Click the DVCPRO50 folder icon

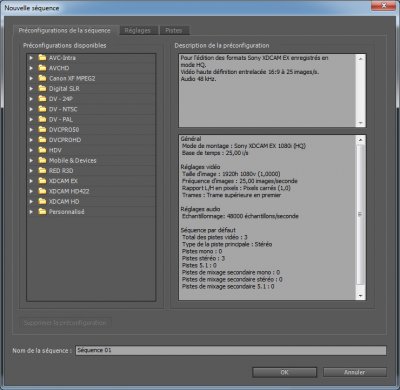tap(42, 130)
